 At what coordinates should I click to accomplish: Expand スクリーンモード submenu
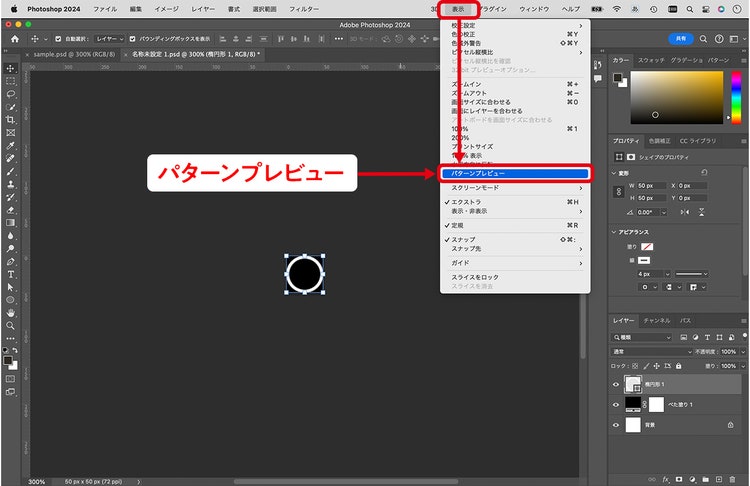[x=515, y=188]
